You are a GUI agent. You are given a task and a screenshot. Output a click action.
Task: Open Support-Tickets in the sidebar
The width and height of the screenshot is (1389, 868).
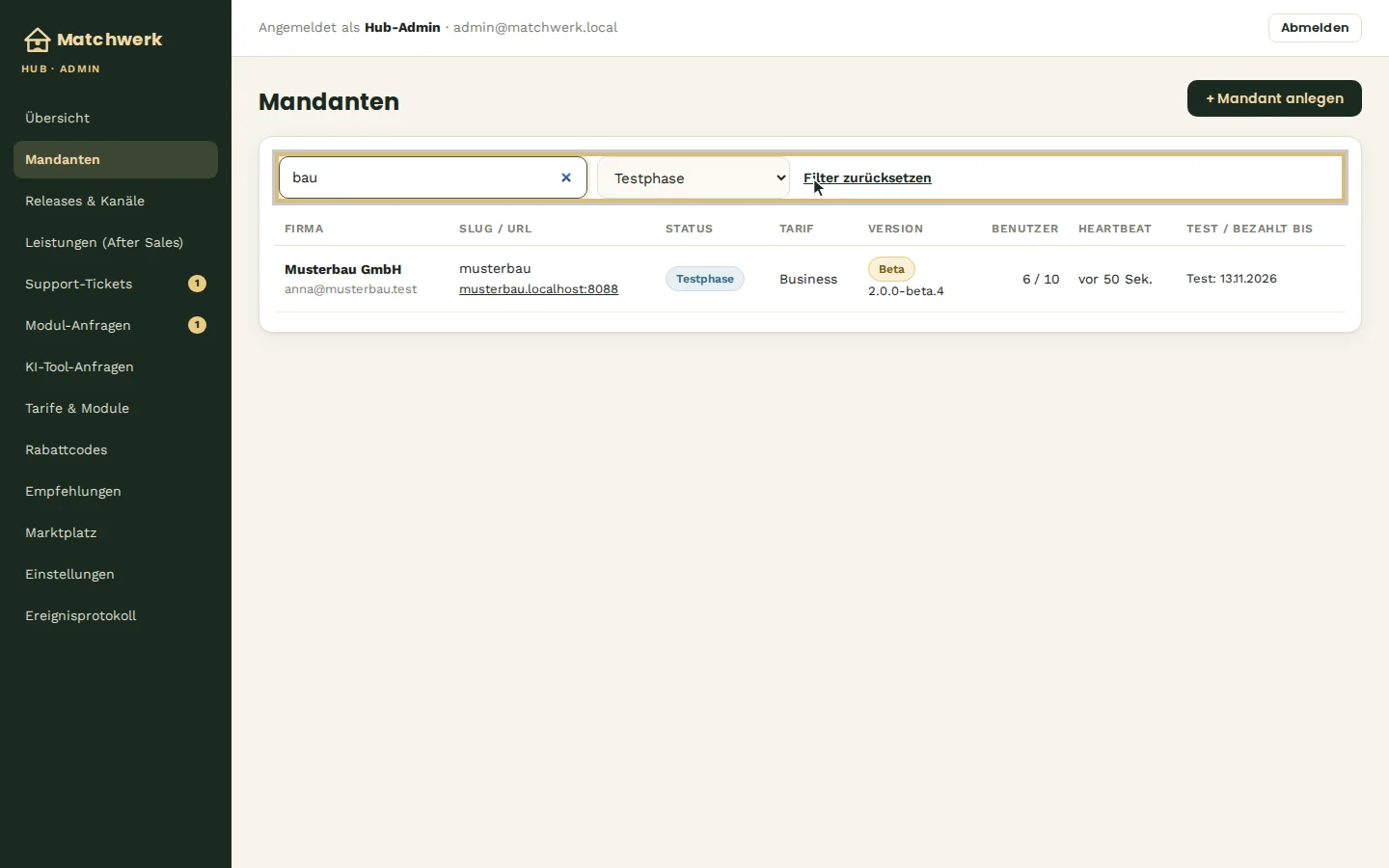(x=116, y=284)
